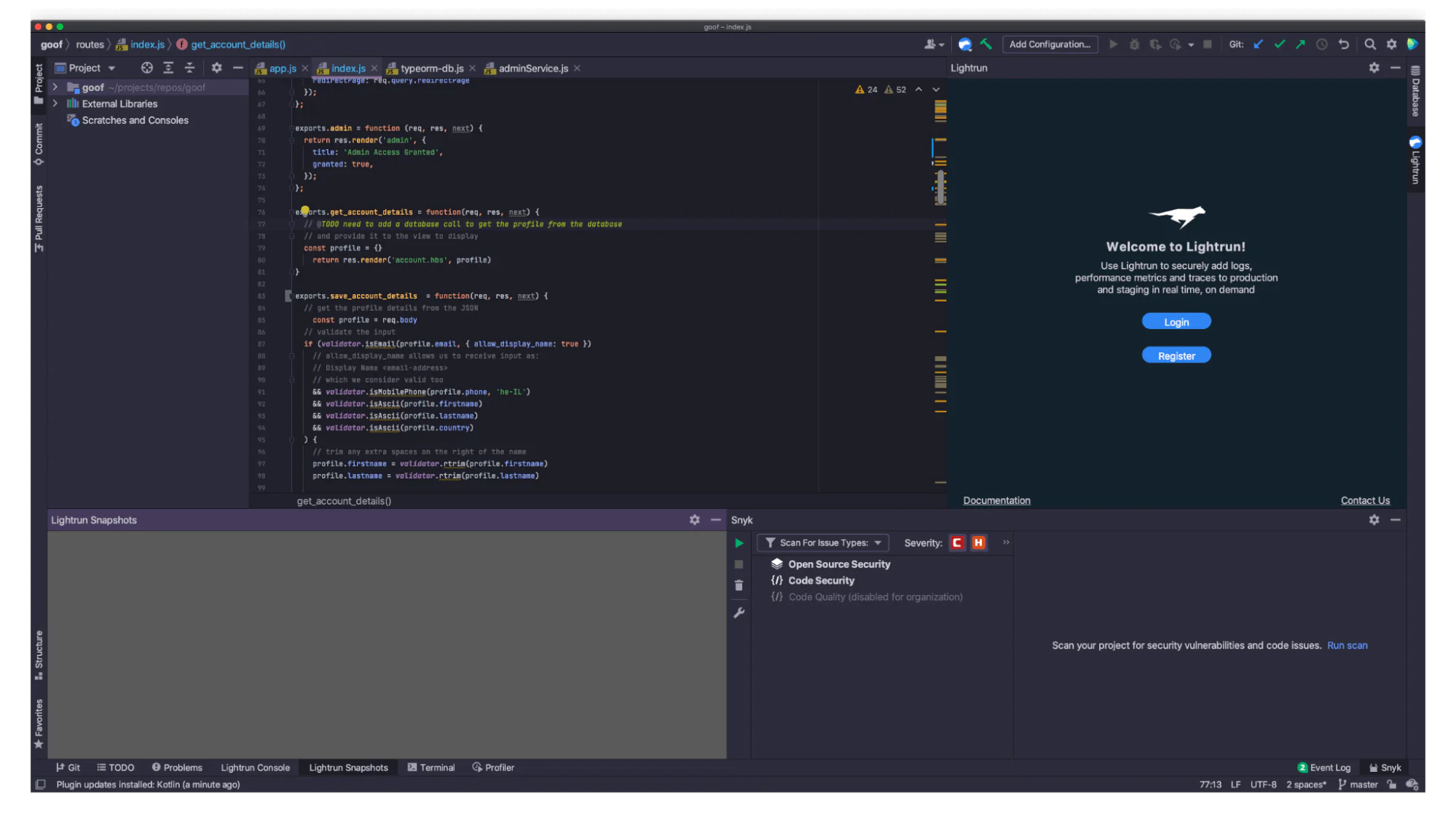
Task: Expand the goof project folder
Action: [x=55, y=87]
